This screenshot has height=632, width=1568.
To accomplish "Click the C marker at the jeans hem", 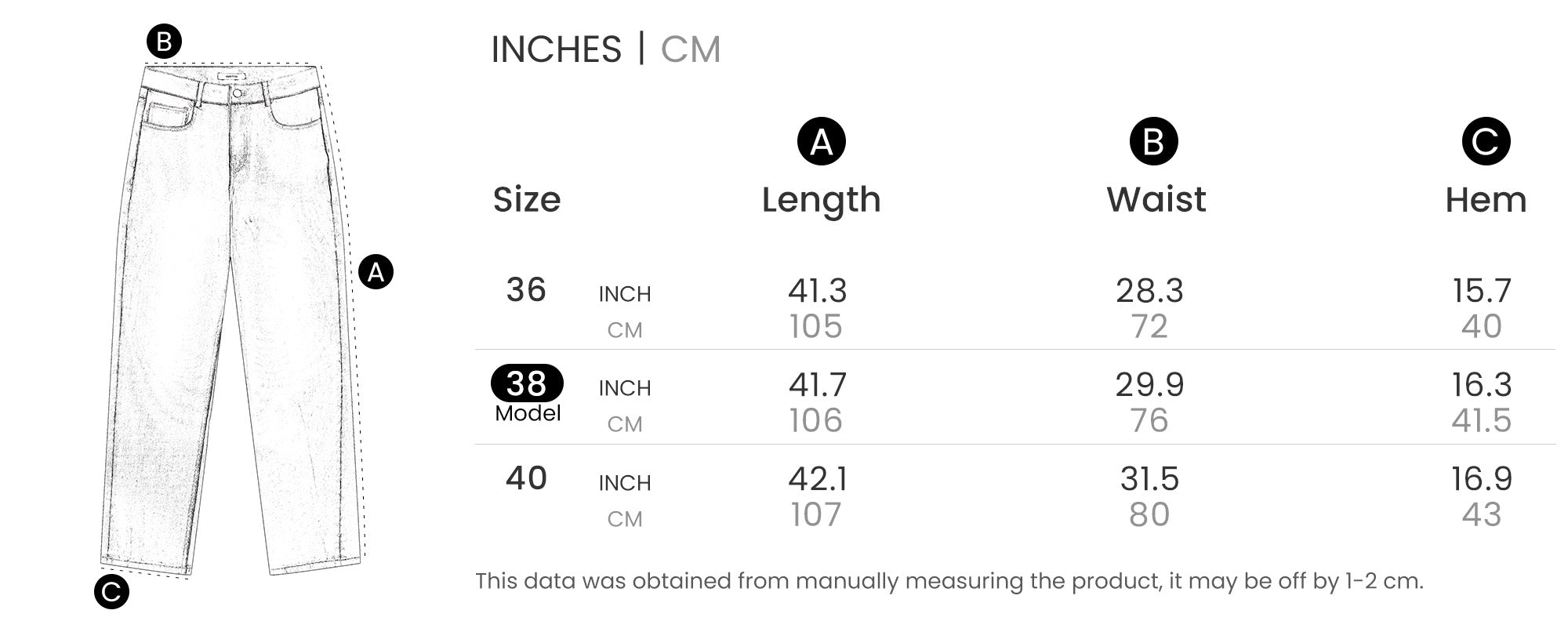I will (111, 592).
